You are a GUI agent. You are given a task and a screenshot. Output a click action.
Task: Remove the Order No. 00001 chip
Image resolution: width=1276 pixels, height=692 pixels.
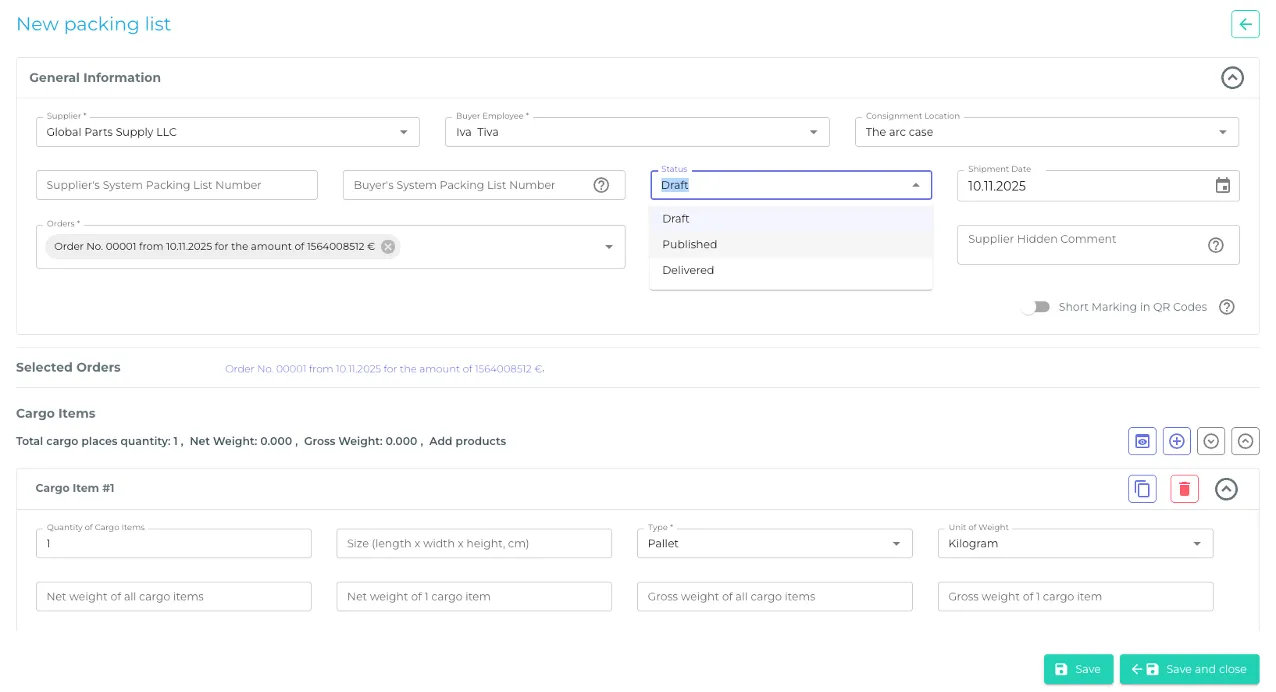(388, 247)
